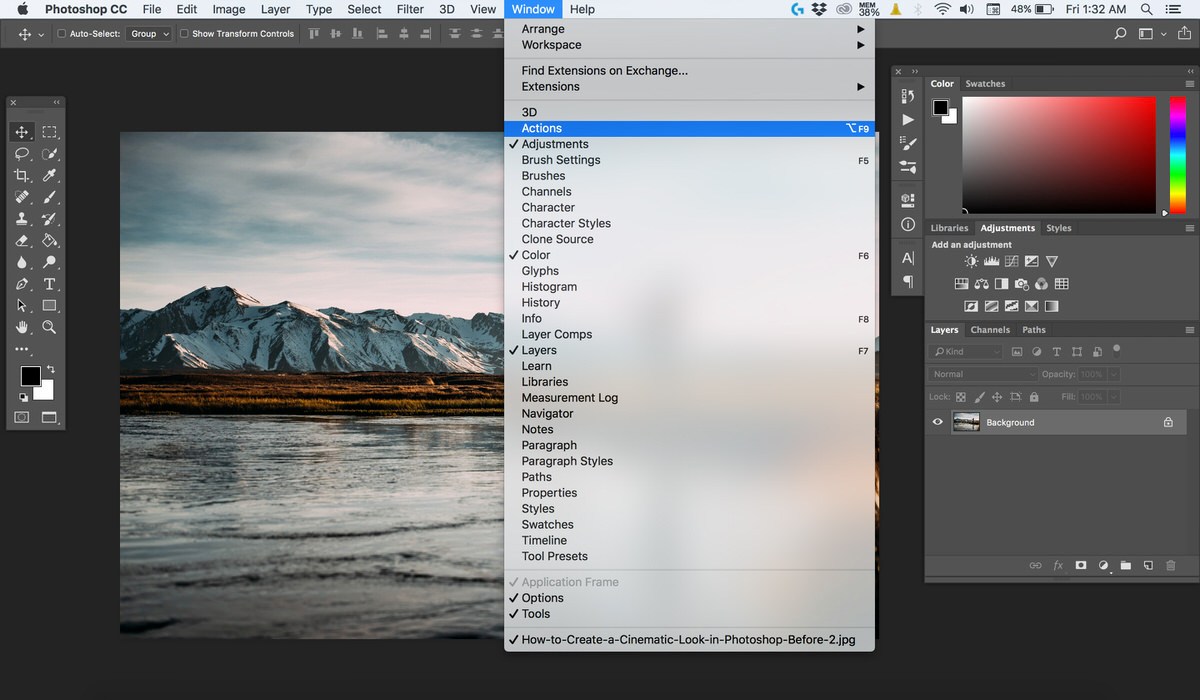Select the Zoom tool in toolbox

click(49, 327)
